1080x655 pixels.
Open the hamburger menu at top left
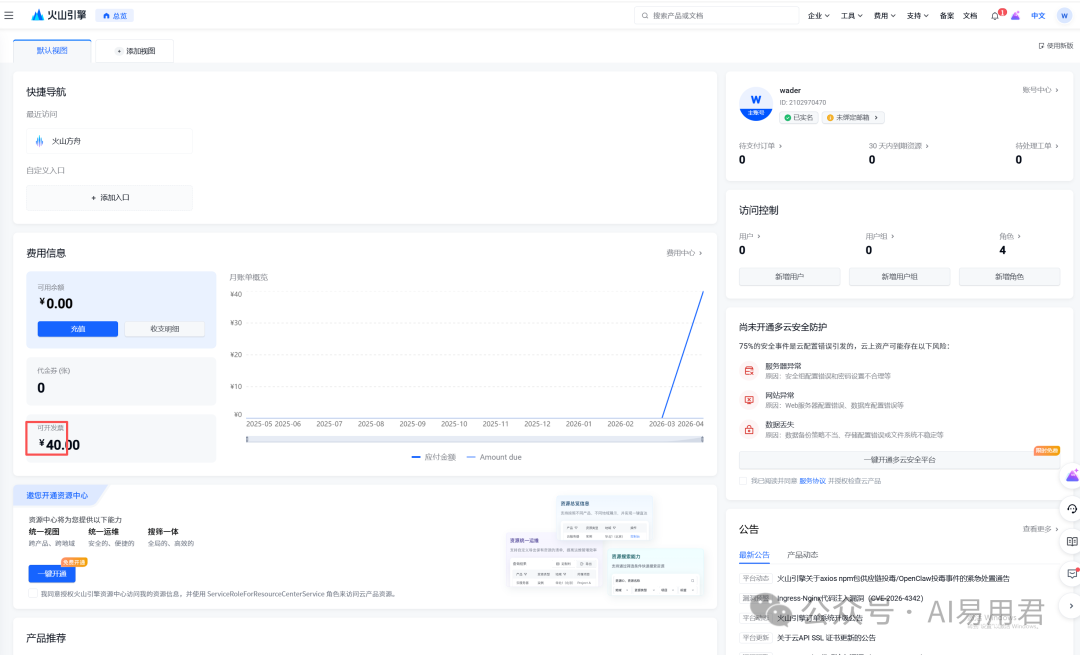[9, 15]
